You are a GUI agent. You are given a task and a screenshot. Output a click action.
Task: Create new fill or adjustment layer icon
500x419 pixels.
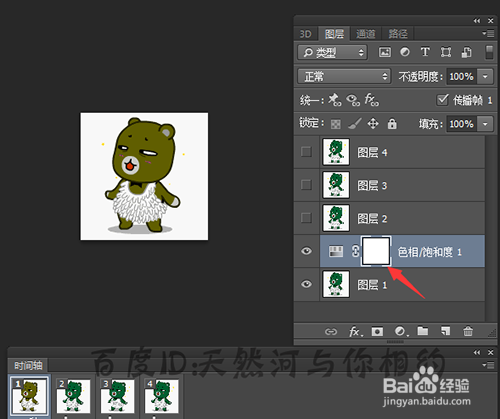click(400, 331)
